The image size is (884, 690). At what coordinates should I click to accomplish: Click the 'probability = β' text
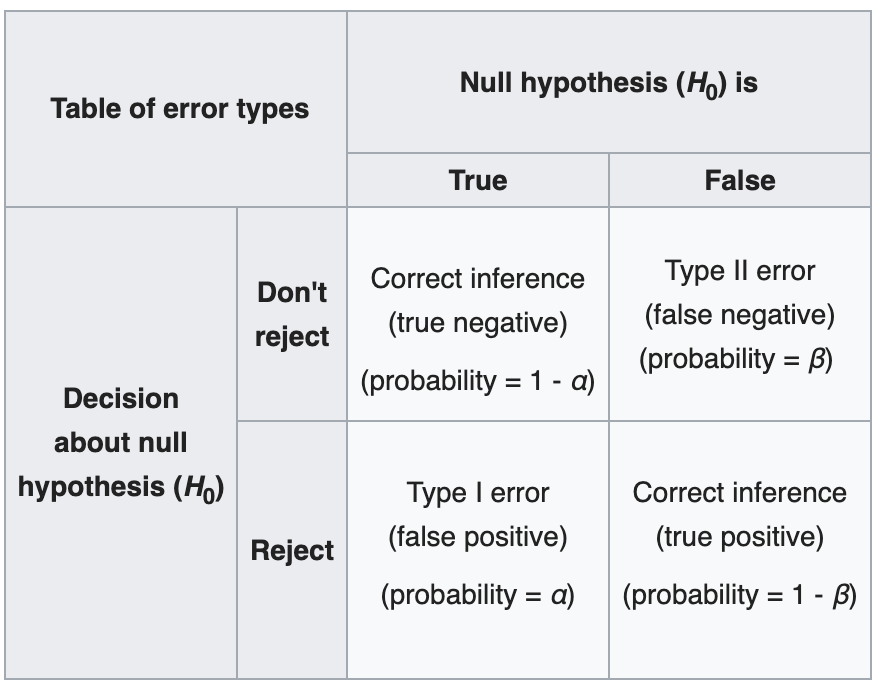click(736, 360)
